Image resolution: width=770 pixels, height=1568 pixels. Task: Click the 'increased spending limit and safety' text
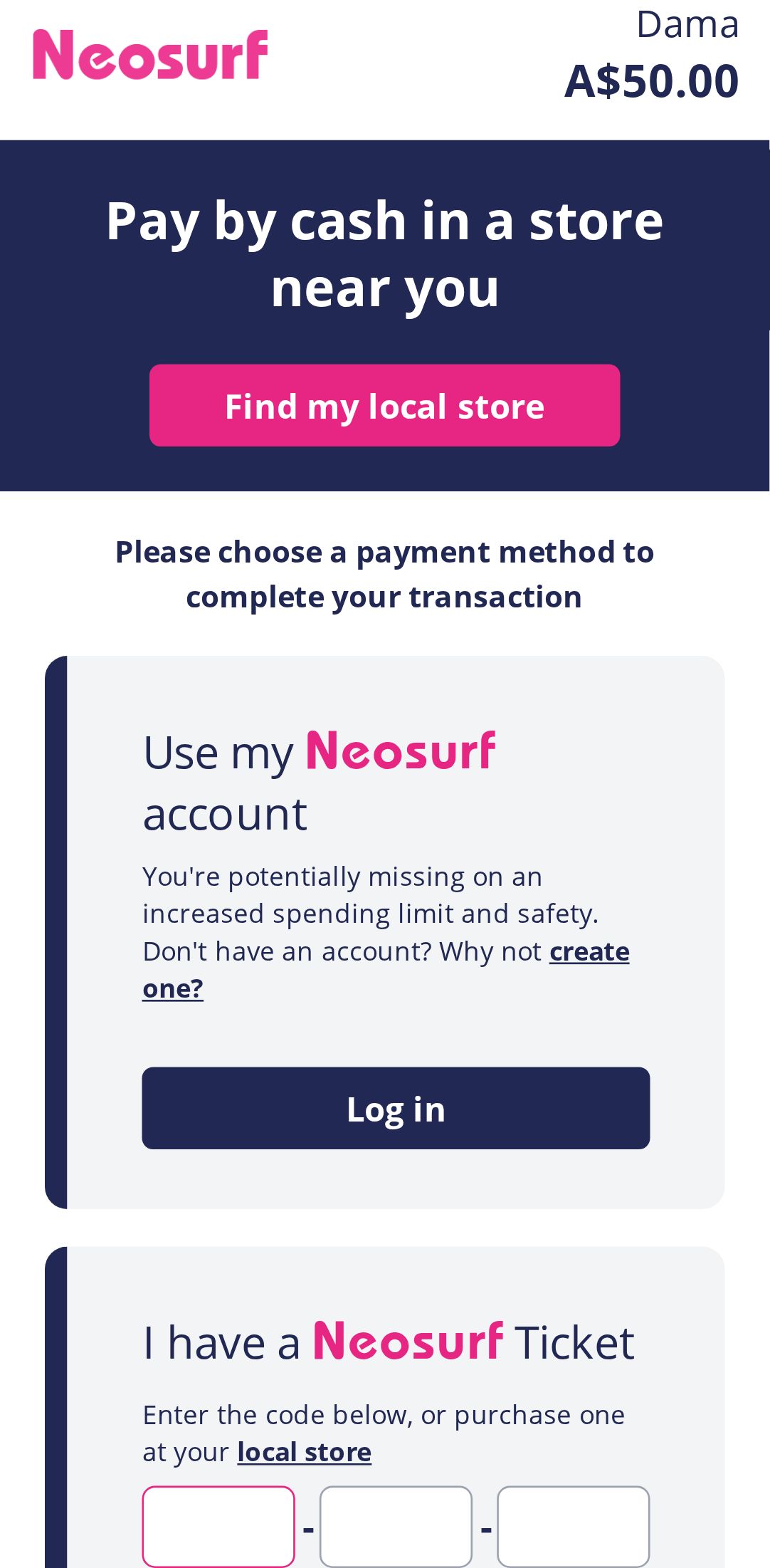point(370,914)
